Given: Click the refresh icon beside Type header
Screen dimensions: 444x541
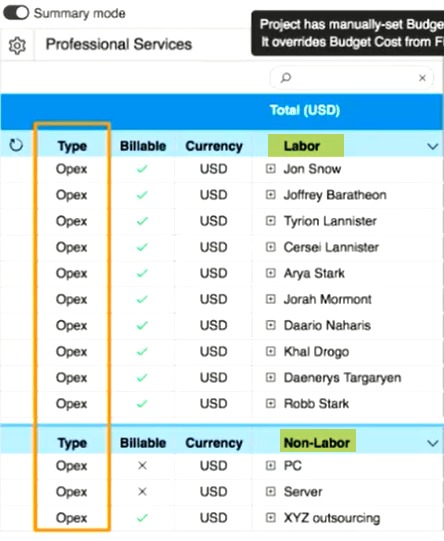Looking at the screenshot, I should (x=16, y=145).
